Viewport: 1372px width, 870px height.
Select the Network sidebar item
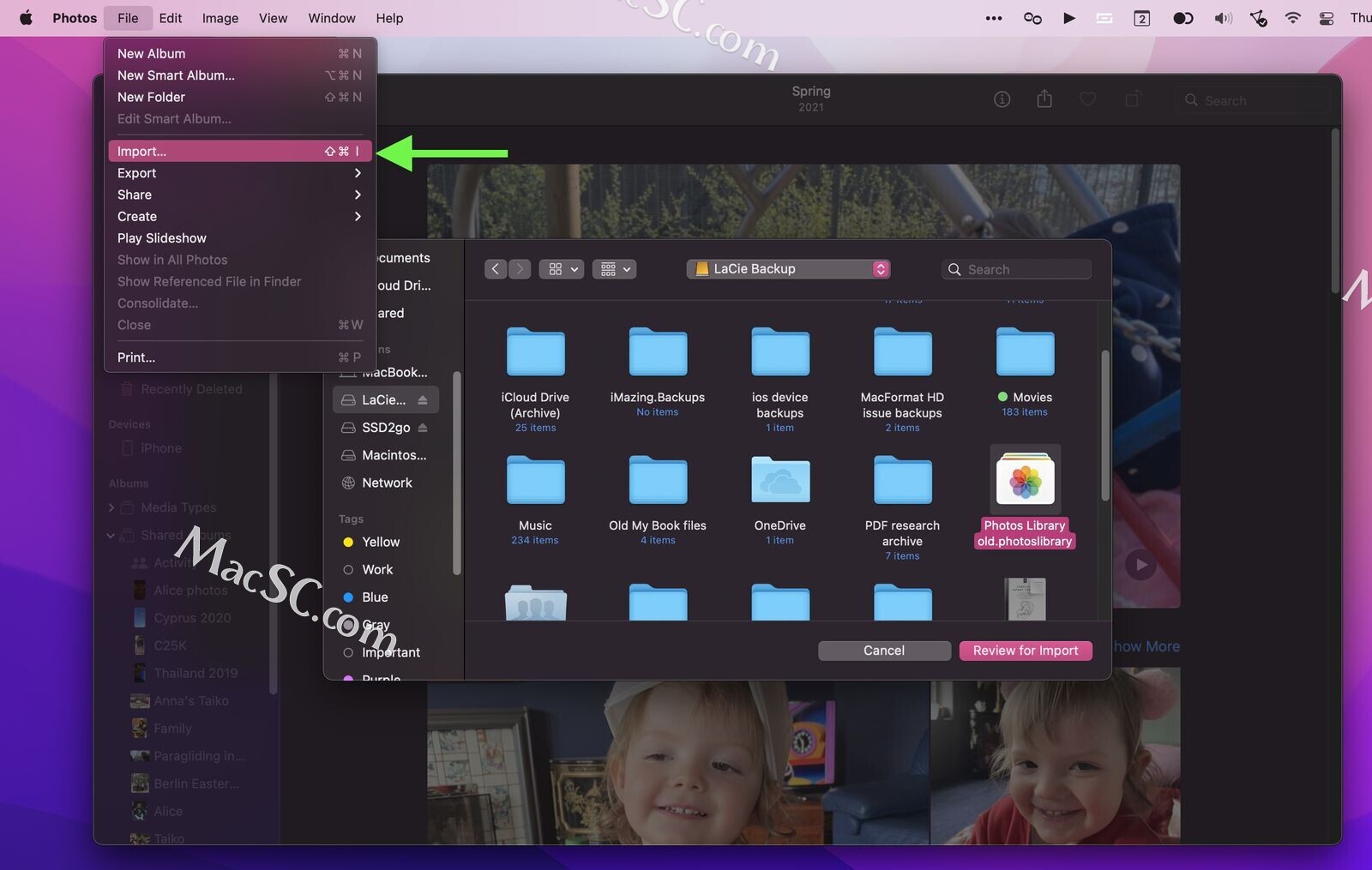[x=387, y=483]
